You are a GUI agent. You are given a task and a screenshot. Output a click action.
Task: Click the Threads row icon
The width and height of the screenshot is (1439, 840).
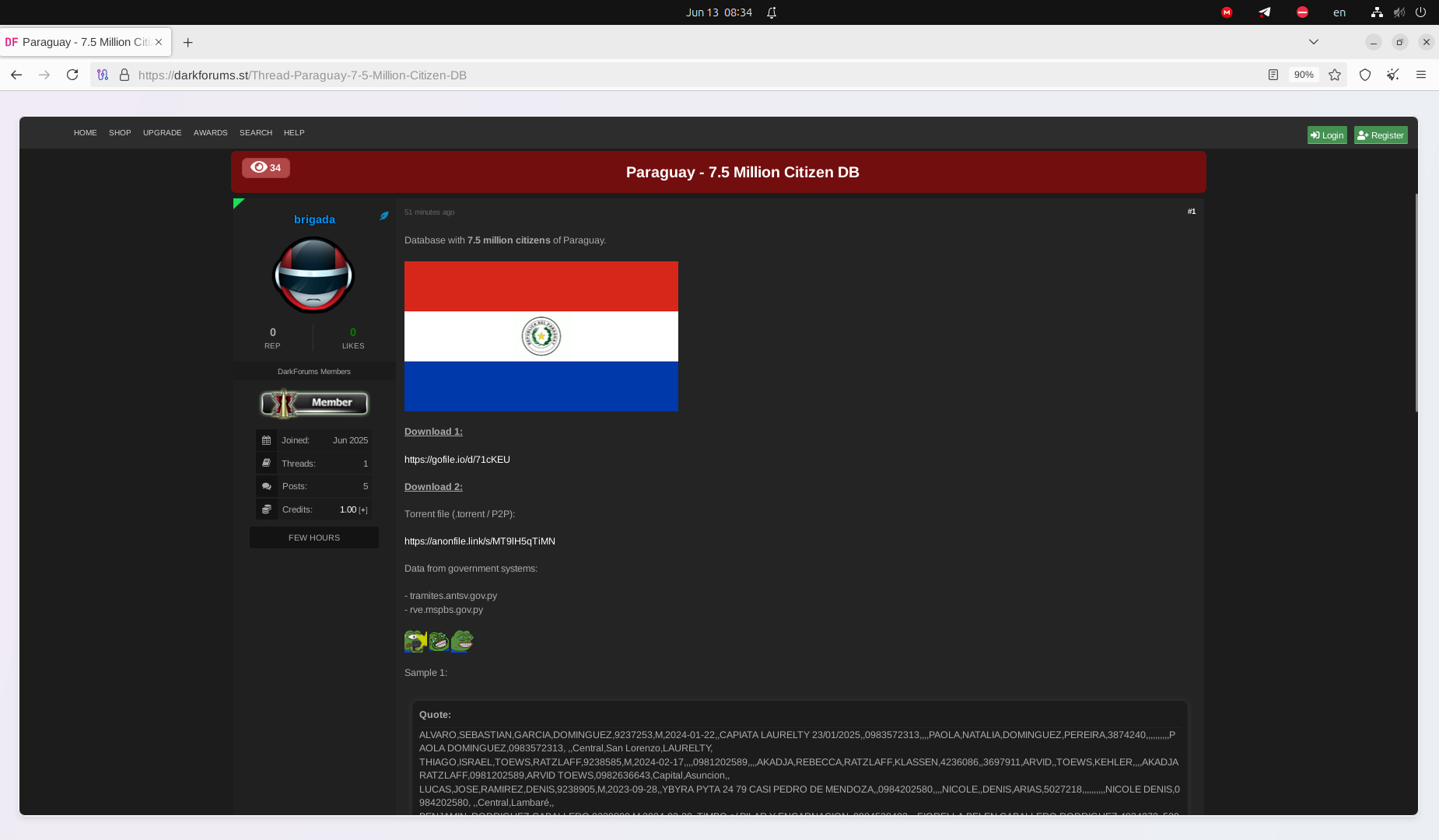[x=266, y=463]
